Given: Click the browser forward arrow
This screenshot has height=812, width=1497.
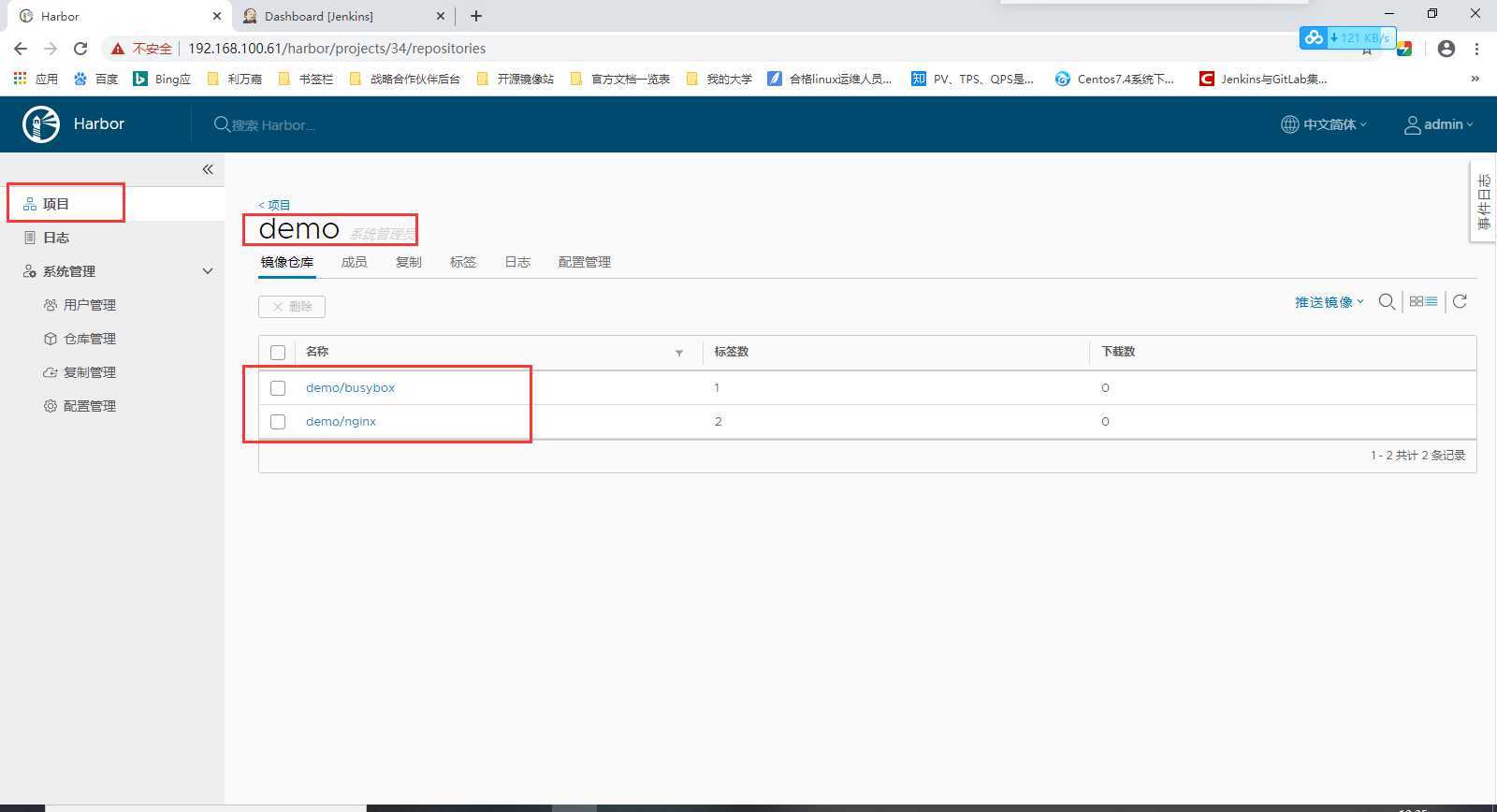Looking at the screenshot, I should tap(51, 49).
